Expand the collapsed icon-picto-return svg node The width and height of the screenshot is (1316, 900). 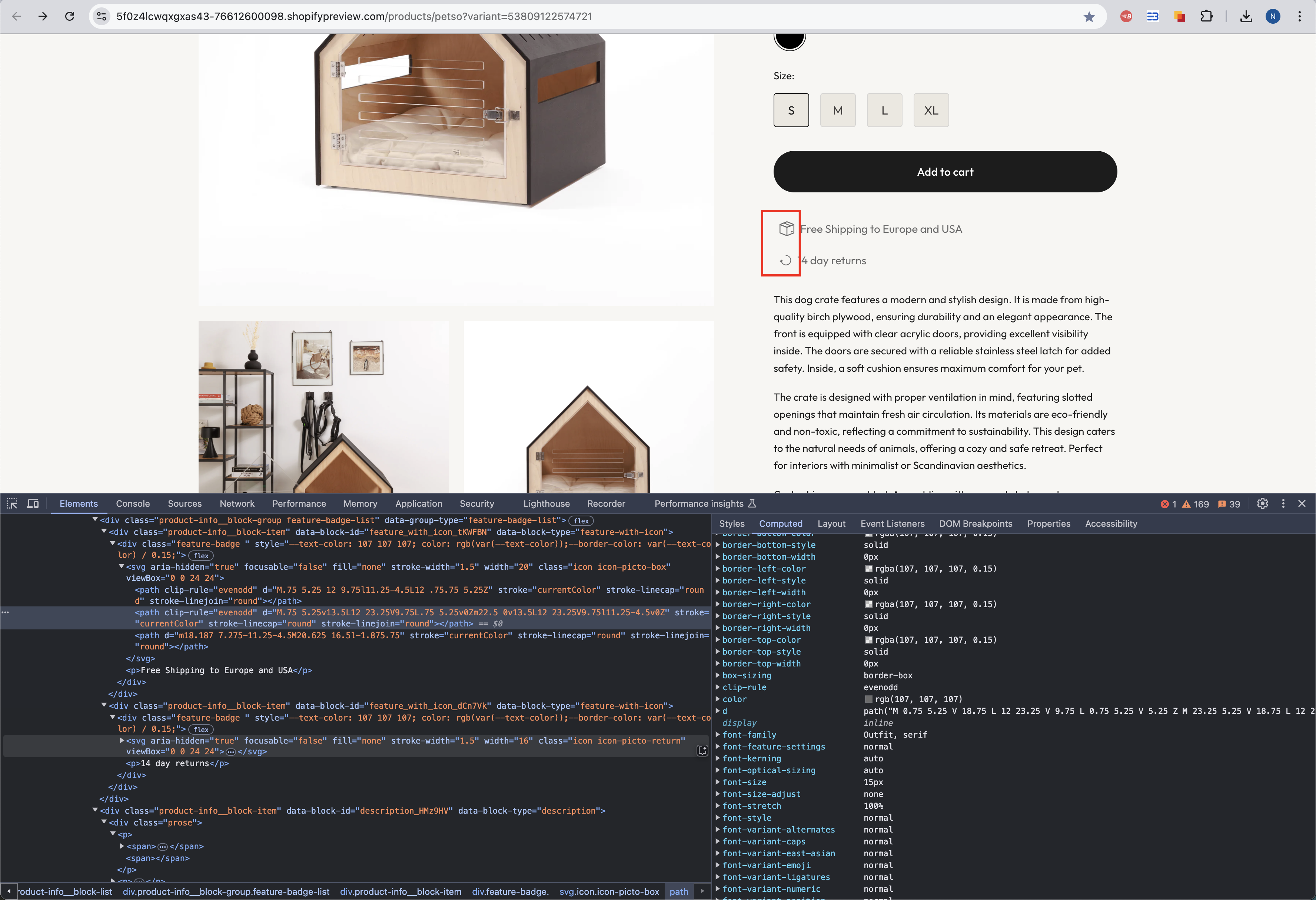(122, 740)
